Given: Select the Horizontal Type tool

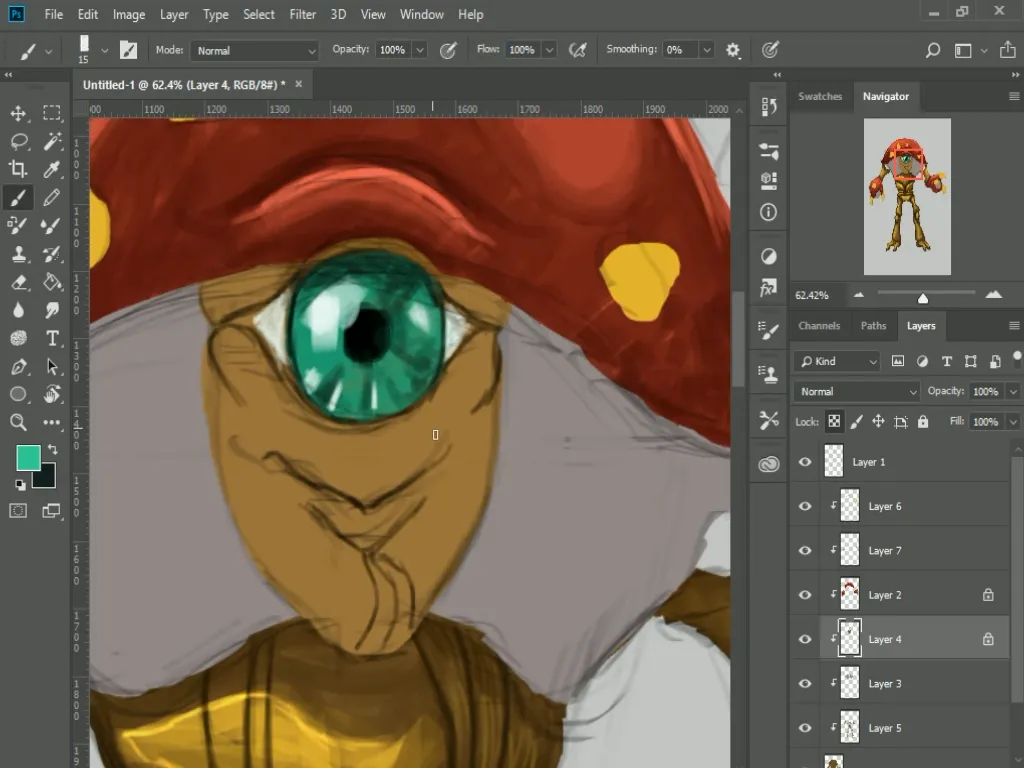Looking at the screenshot, I should [52, 338].
